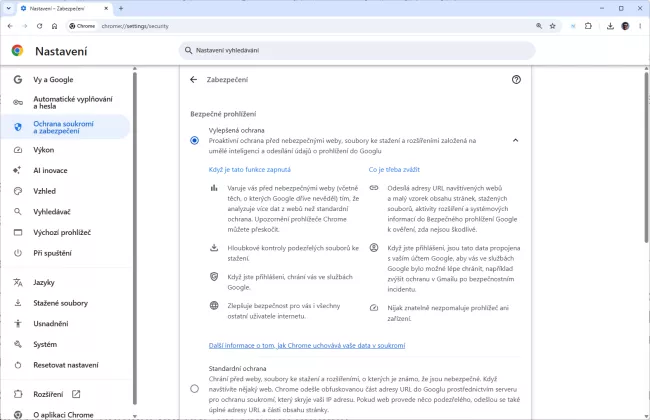
Task: Open Usnadnění settings section
Action: pyautogui.click(x=65, y=323)
